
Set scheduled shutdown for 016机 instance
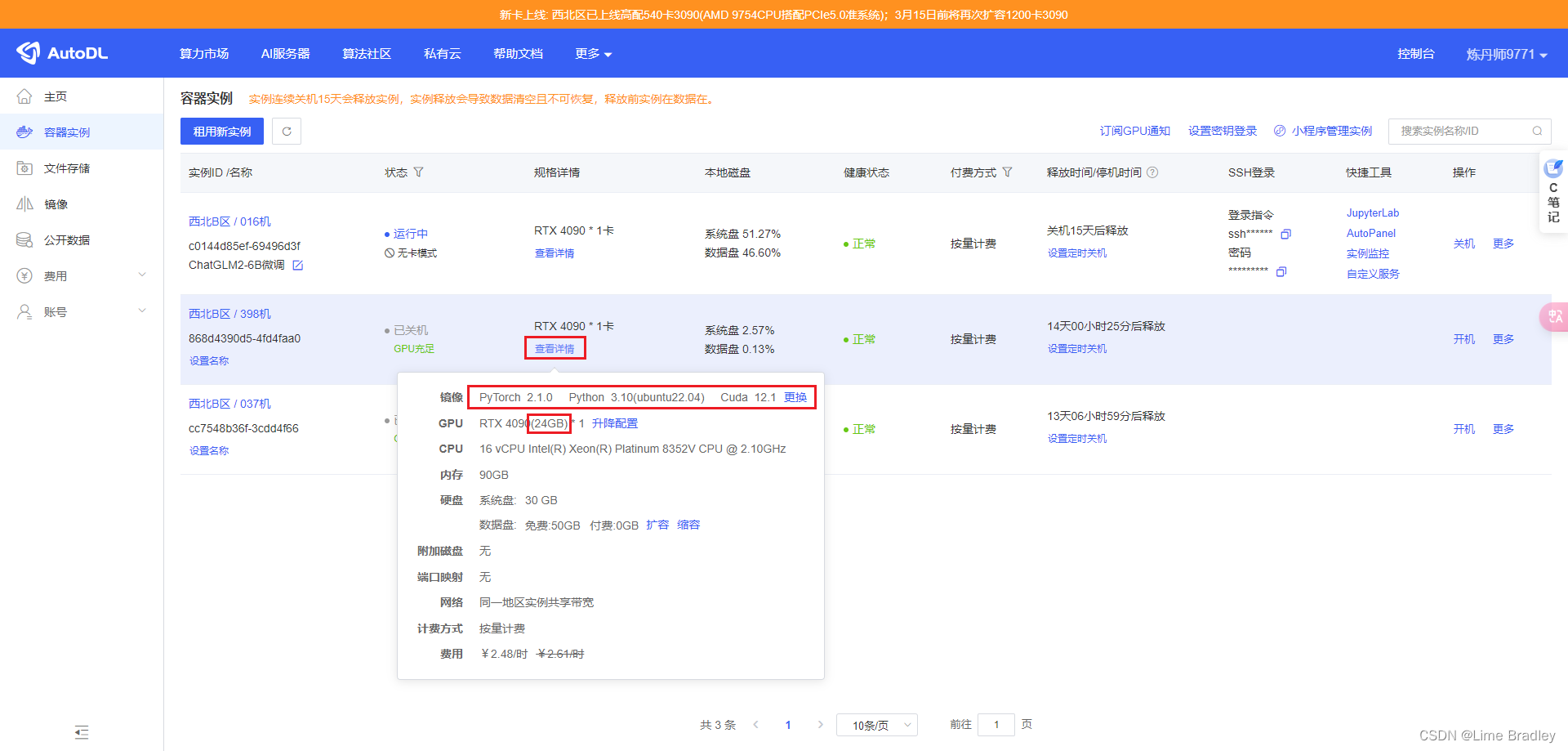(1077, 253)
